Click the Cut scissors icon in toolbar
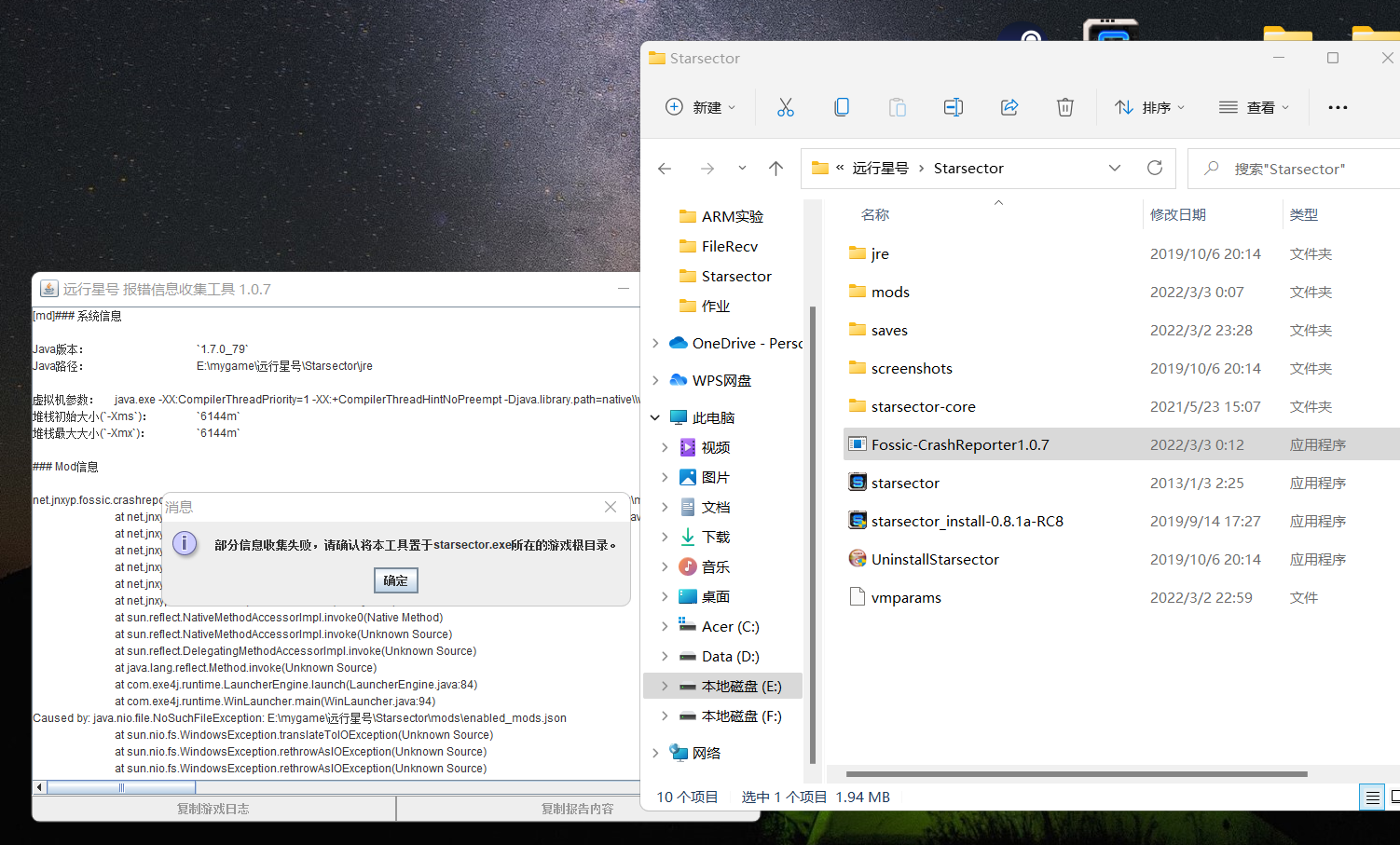Screen dimensions: 1400x845 pyautogui.click(x=786, y=107)
